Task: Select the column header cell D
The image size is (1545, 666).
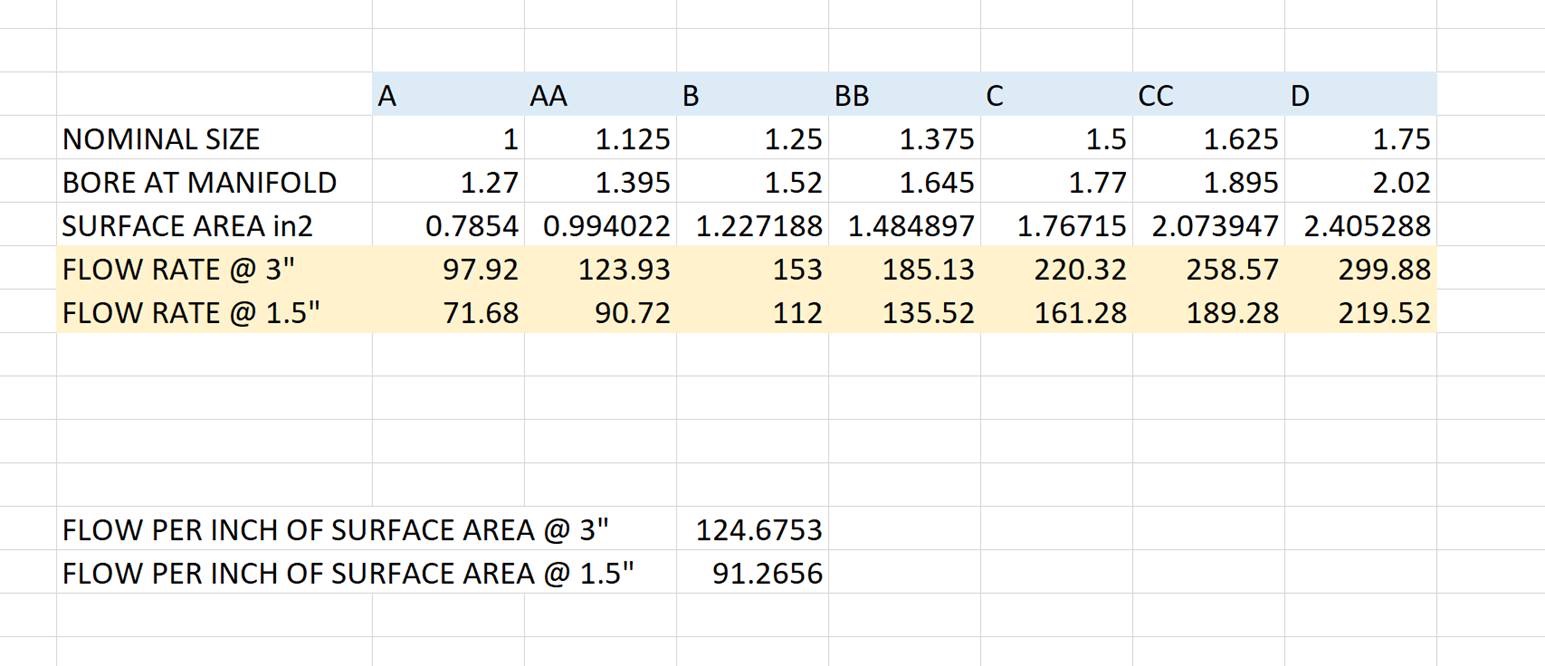Action: pos(1360,96)
